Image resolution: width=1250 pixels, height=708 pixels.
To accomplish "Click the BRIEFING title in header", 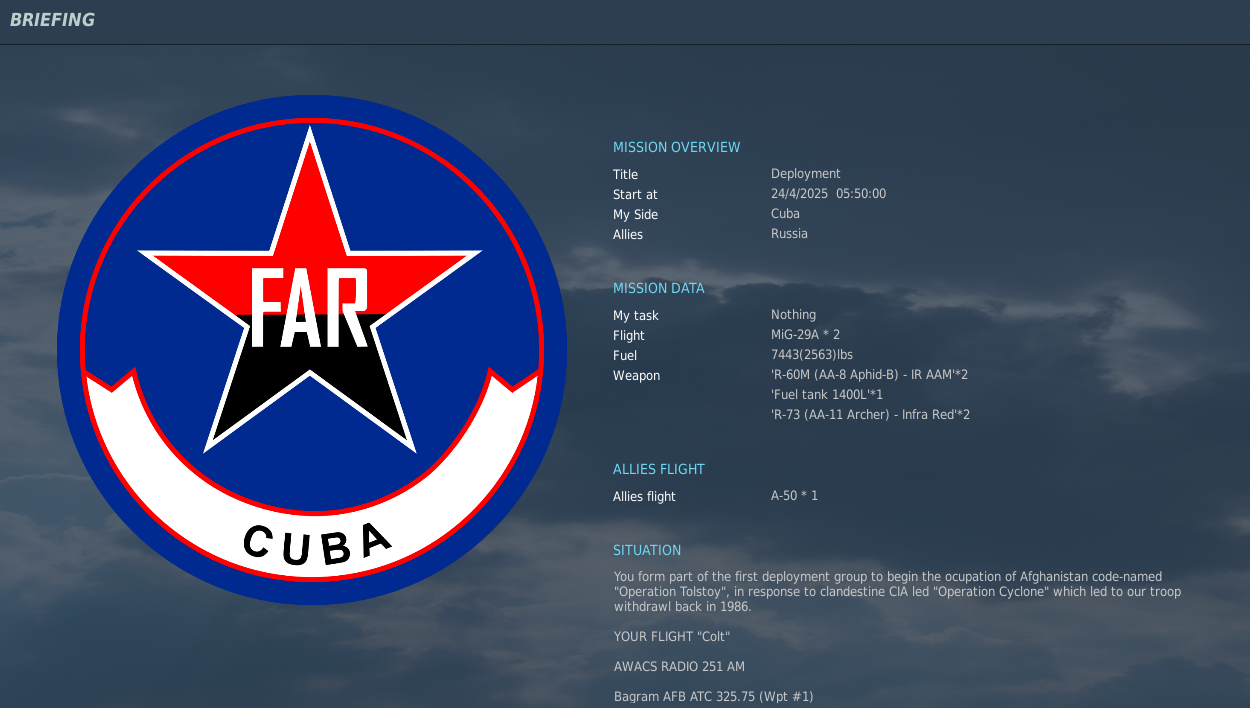I will pyautogui.click(x=52, y=20).
